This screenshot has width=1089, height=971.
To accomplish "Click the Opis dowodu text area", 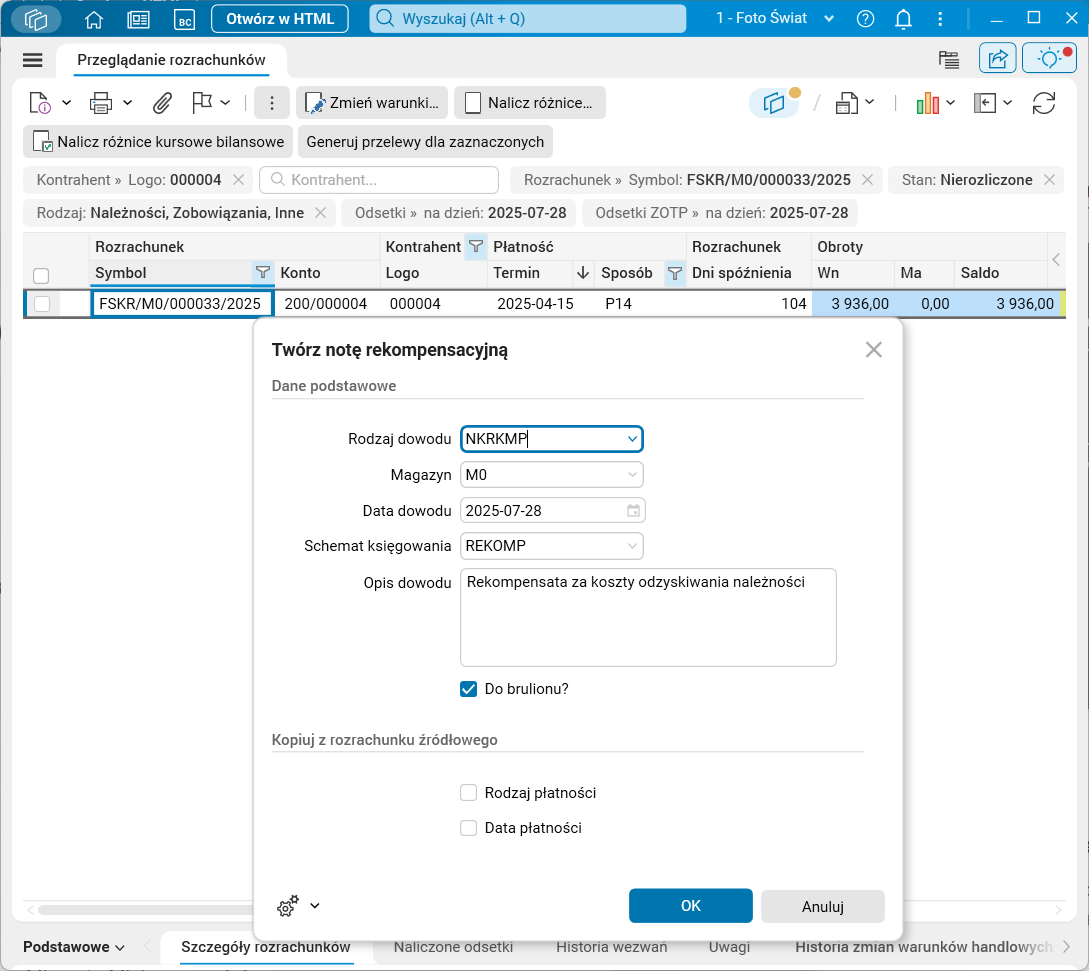I will 648,617.
